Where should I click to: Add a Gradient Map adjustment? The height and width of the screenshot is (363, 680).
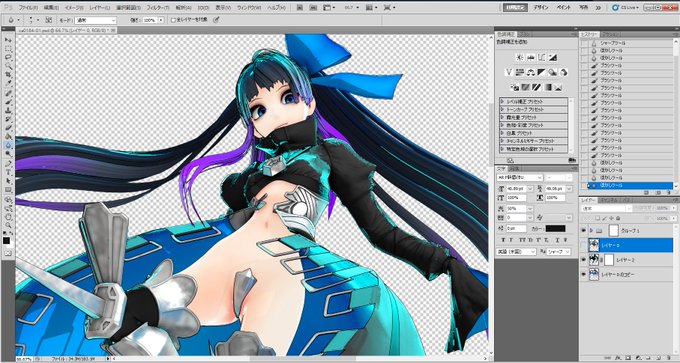tap(547, 87)
